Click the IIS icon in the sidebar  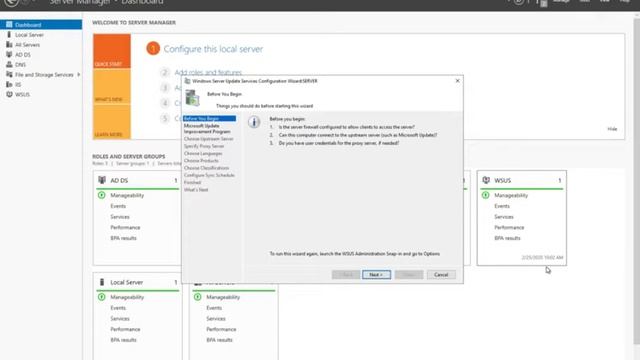tap(9, 84)
